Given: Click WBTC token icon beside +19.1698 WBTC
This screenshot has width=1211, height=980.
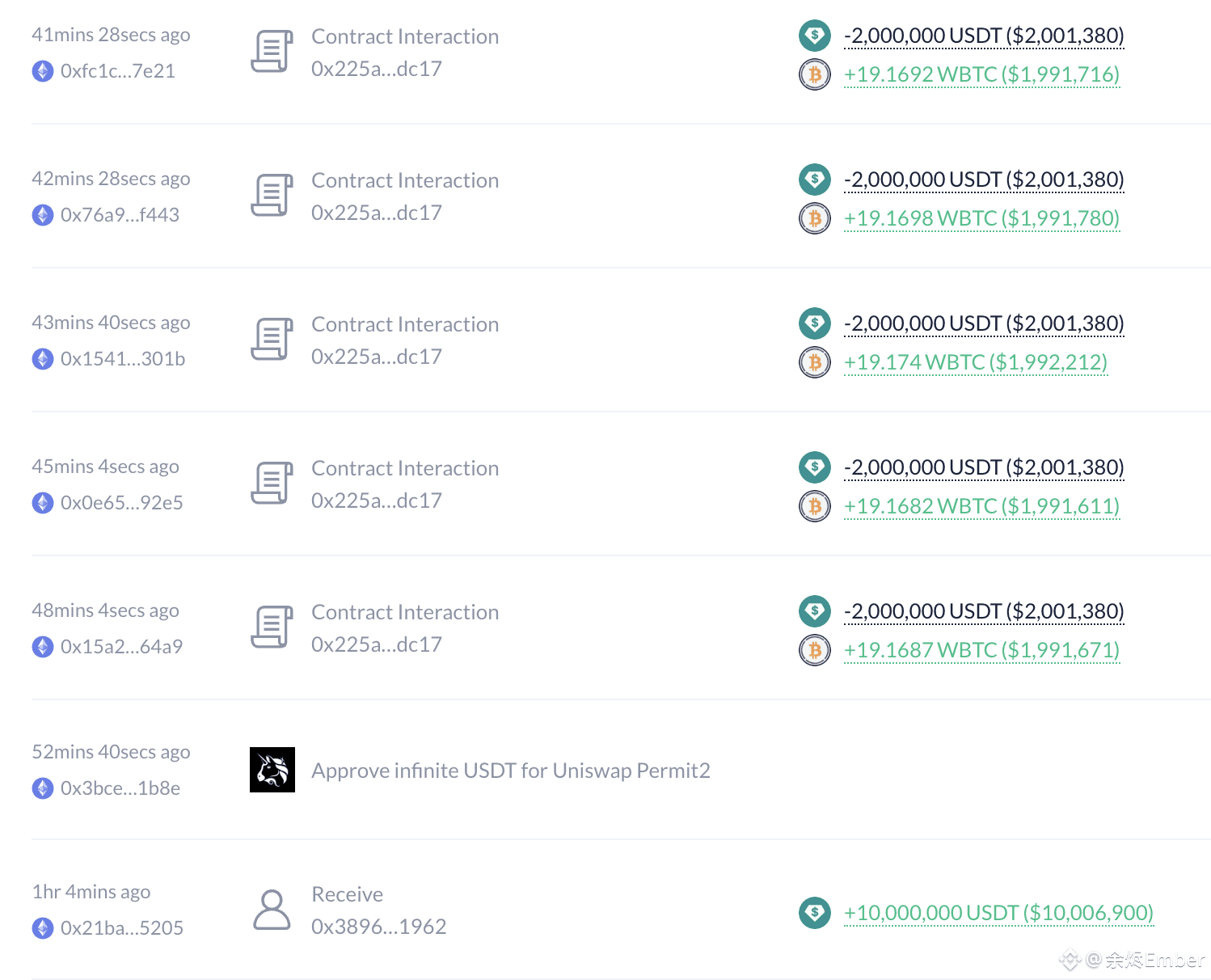Looking at the screenshot, I should [x=815, y=218].
